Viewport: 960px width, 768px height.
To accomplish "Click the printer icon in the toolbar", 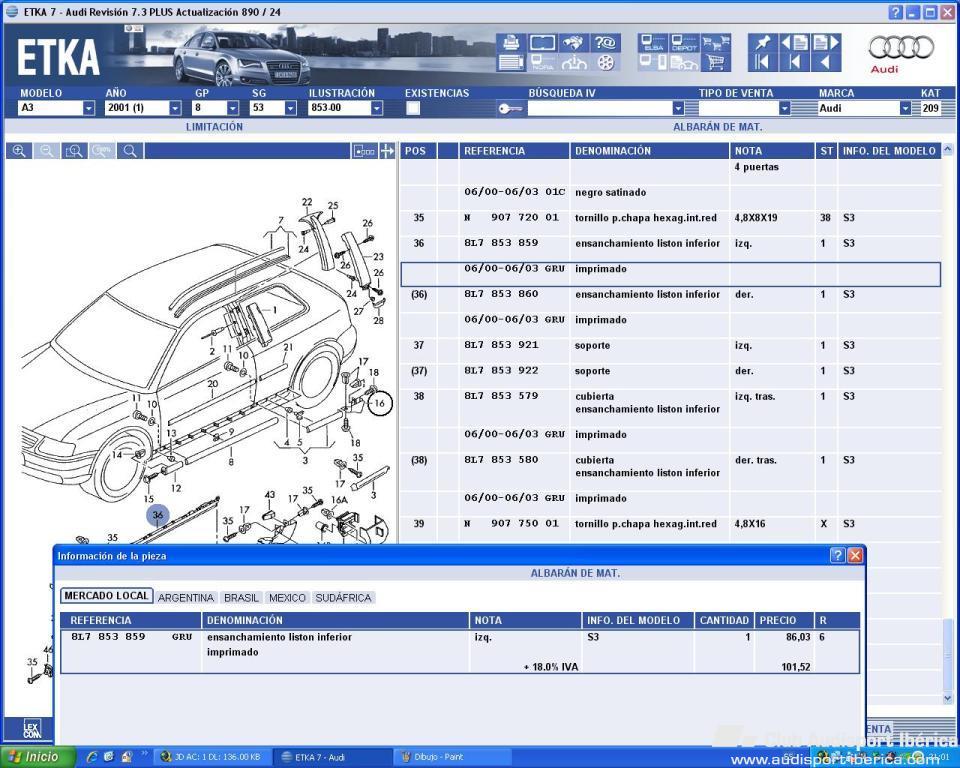I will point(511,42).
